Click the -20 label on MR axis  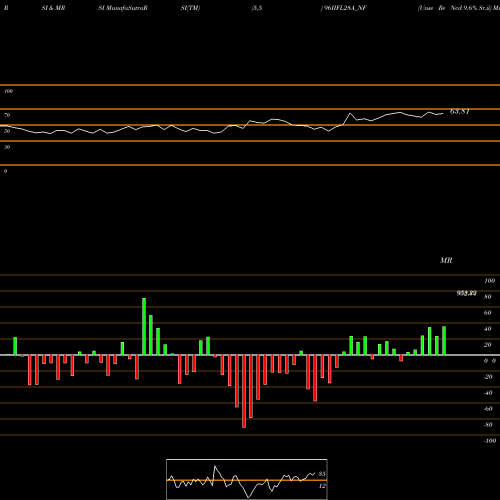pyautogui.click(x=488, y=377)
